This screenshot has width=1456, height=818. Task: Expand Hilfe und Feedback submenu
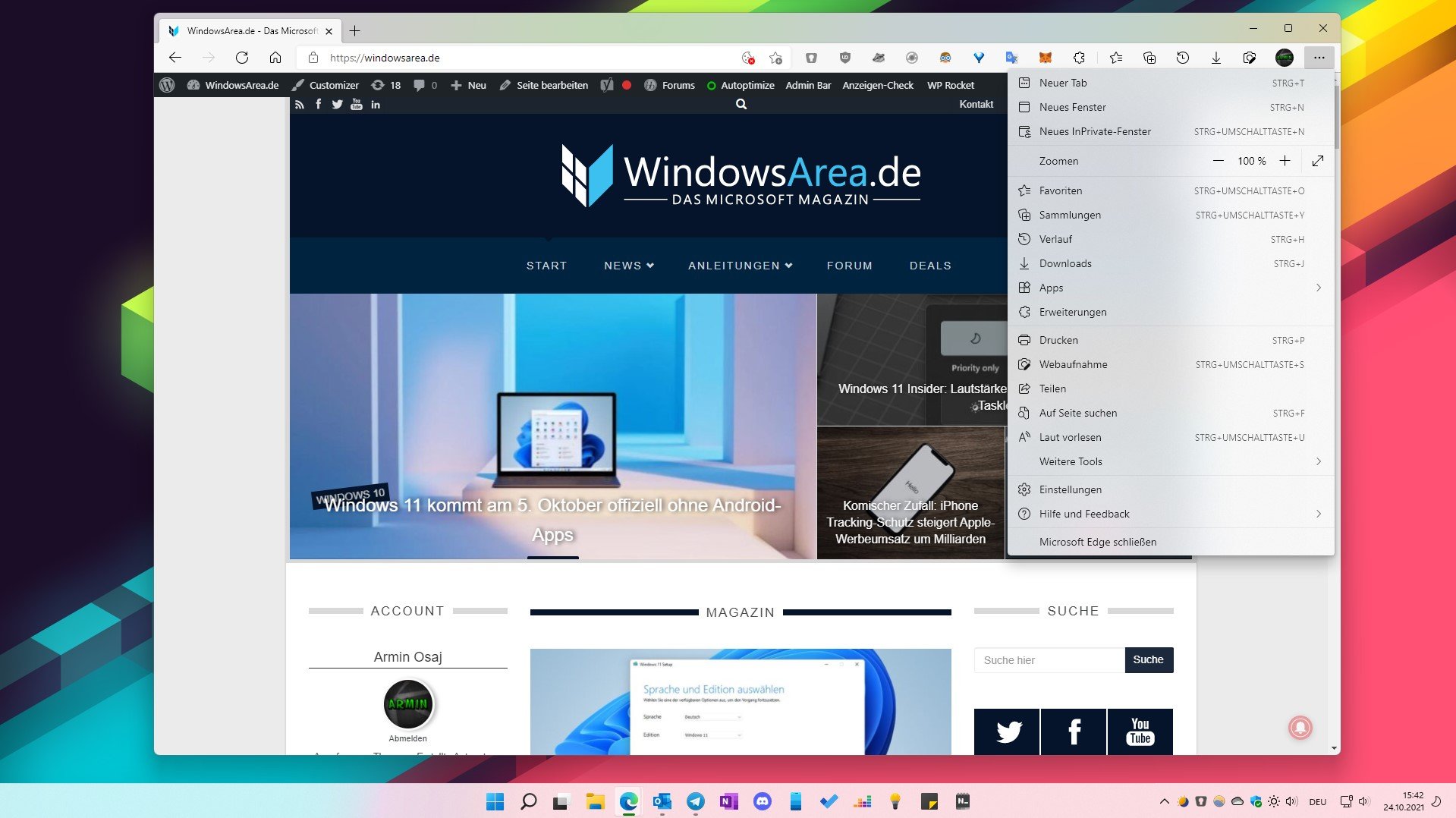(x=1171, y=514)
